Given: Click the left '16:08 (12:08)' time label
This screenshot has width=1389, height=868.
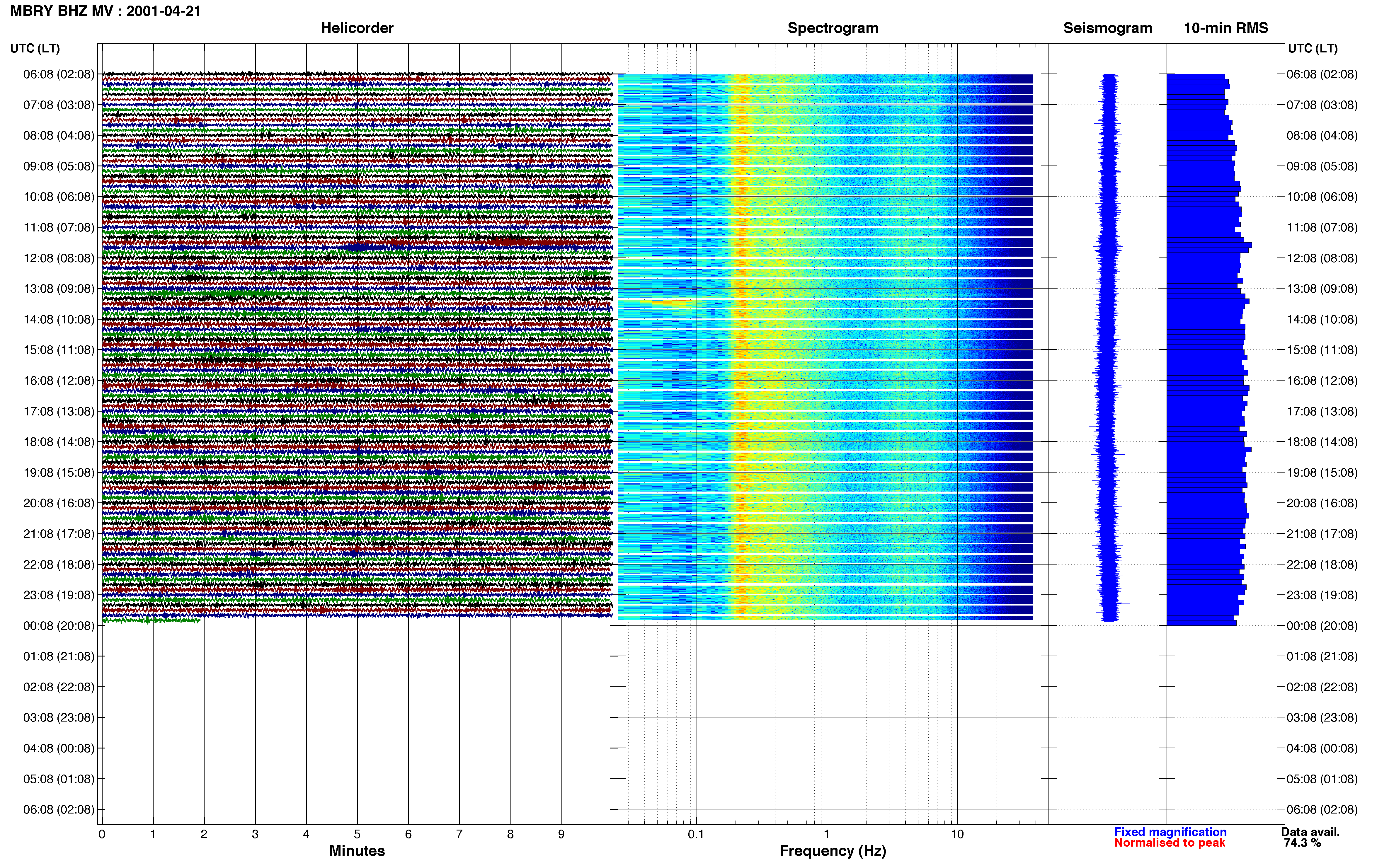Looking at the screenshot, I should coord(59,381).
